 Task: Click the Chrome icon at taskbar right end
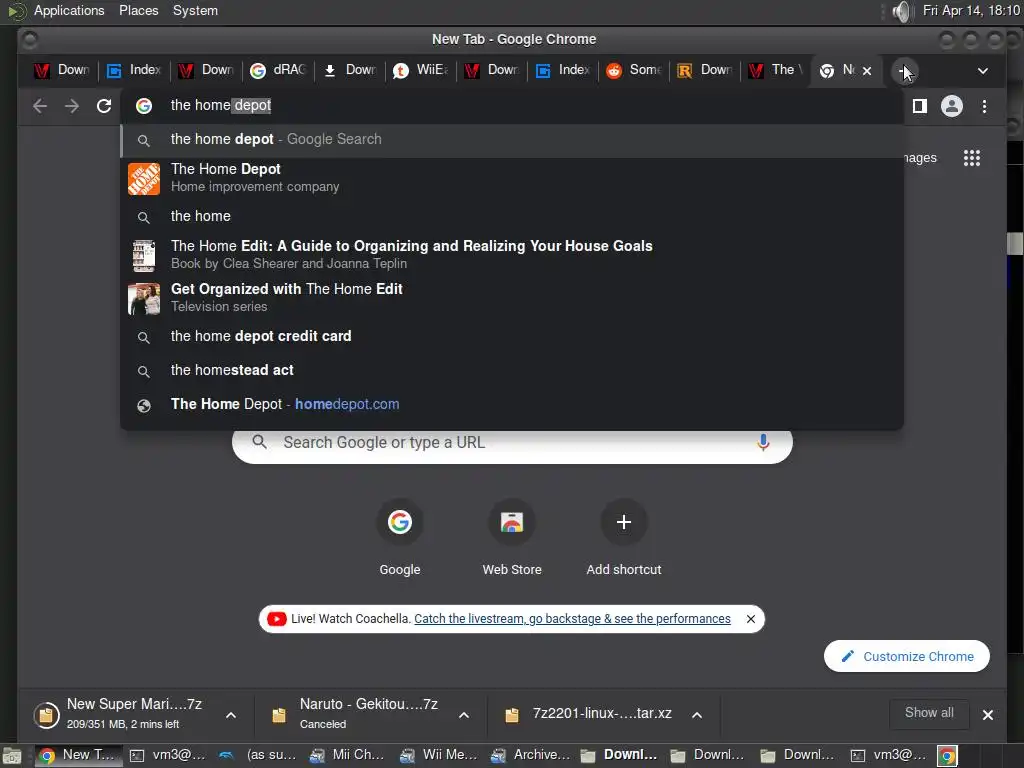tap(947, 756)
